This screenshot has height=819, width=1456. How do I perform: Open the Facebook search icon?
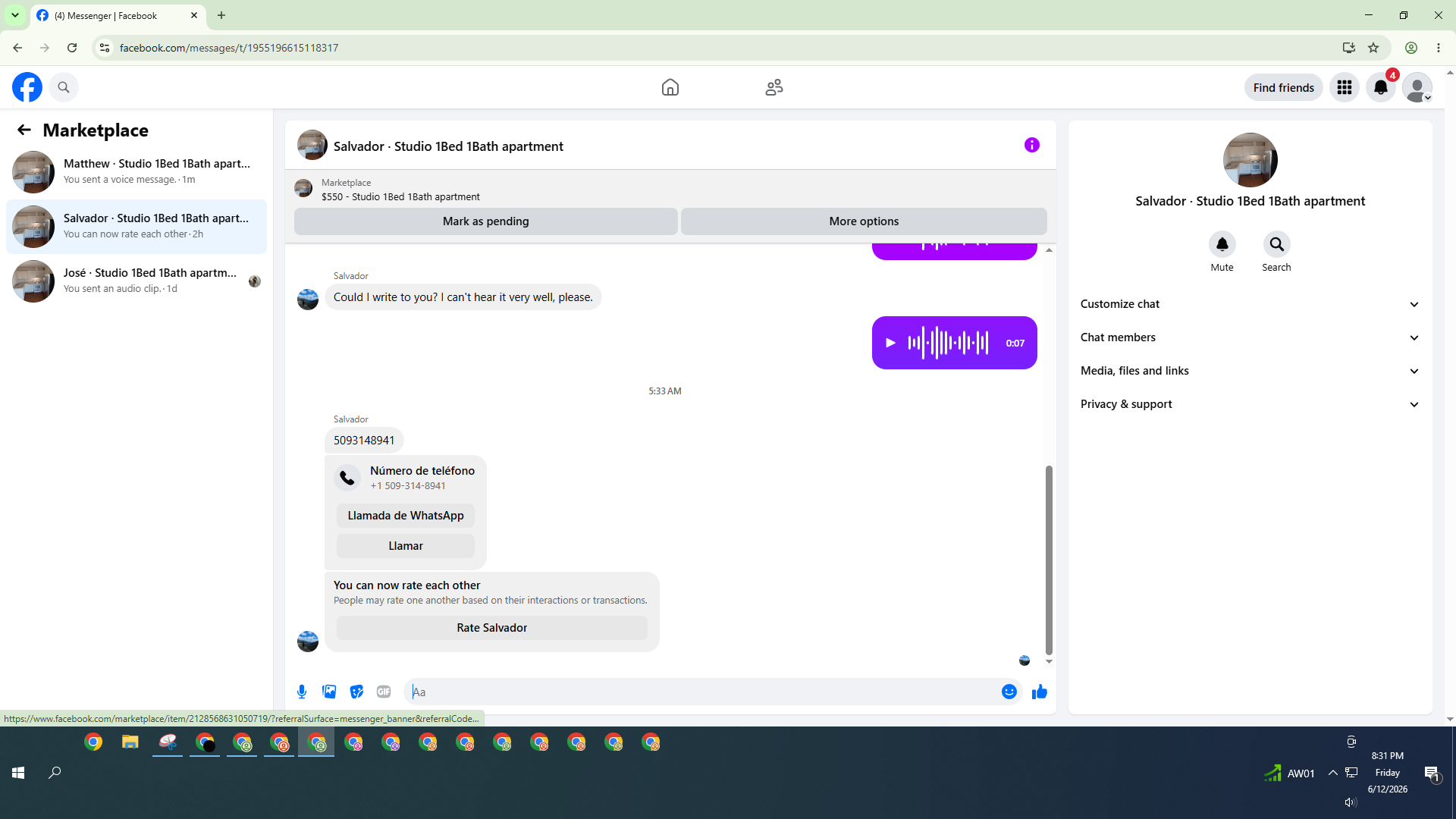tap(64, 87)
